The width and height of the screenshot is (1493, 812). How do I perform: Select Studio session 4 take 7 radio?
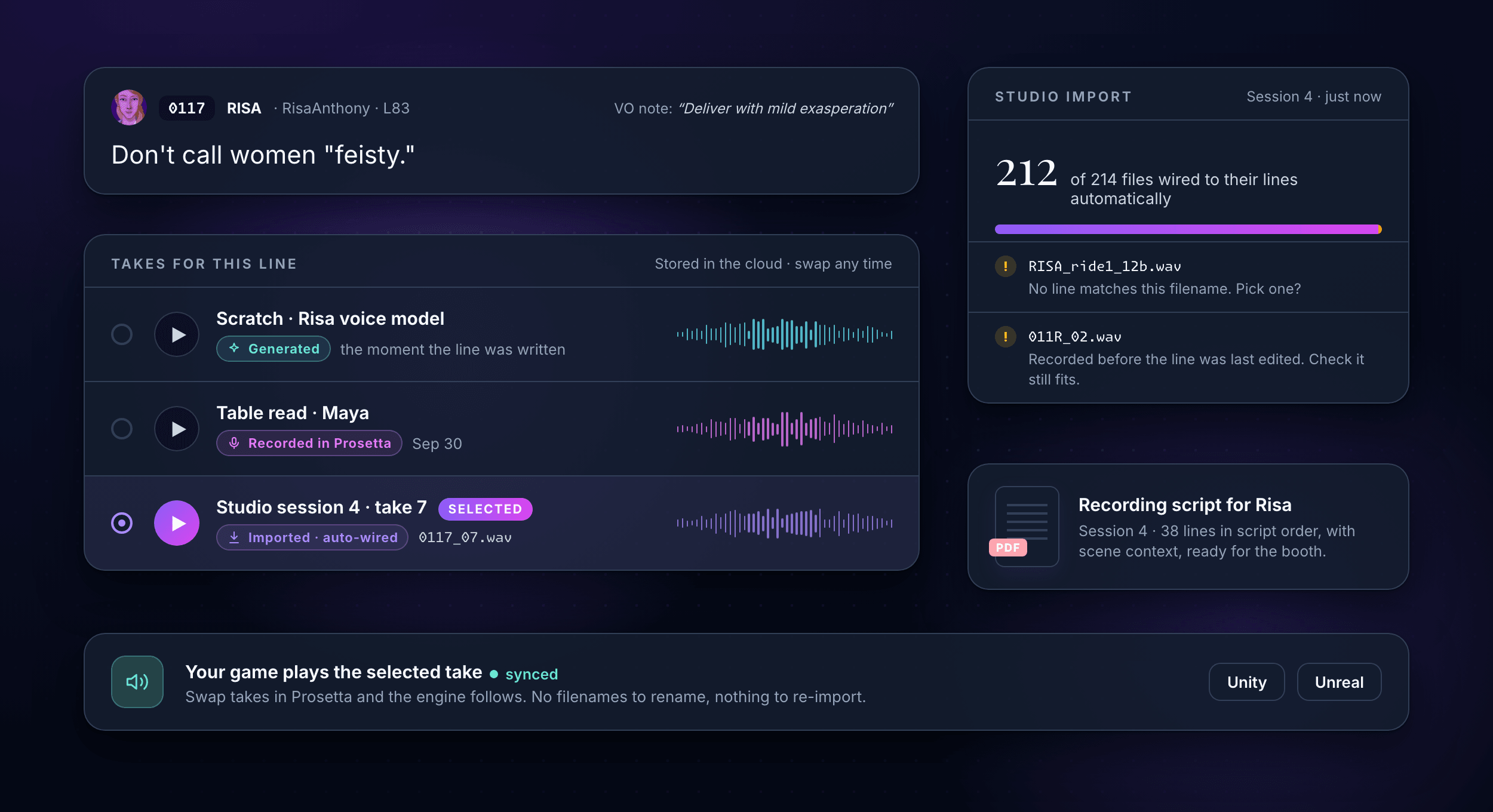(x=122, y=523)
